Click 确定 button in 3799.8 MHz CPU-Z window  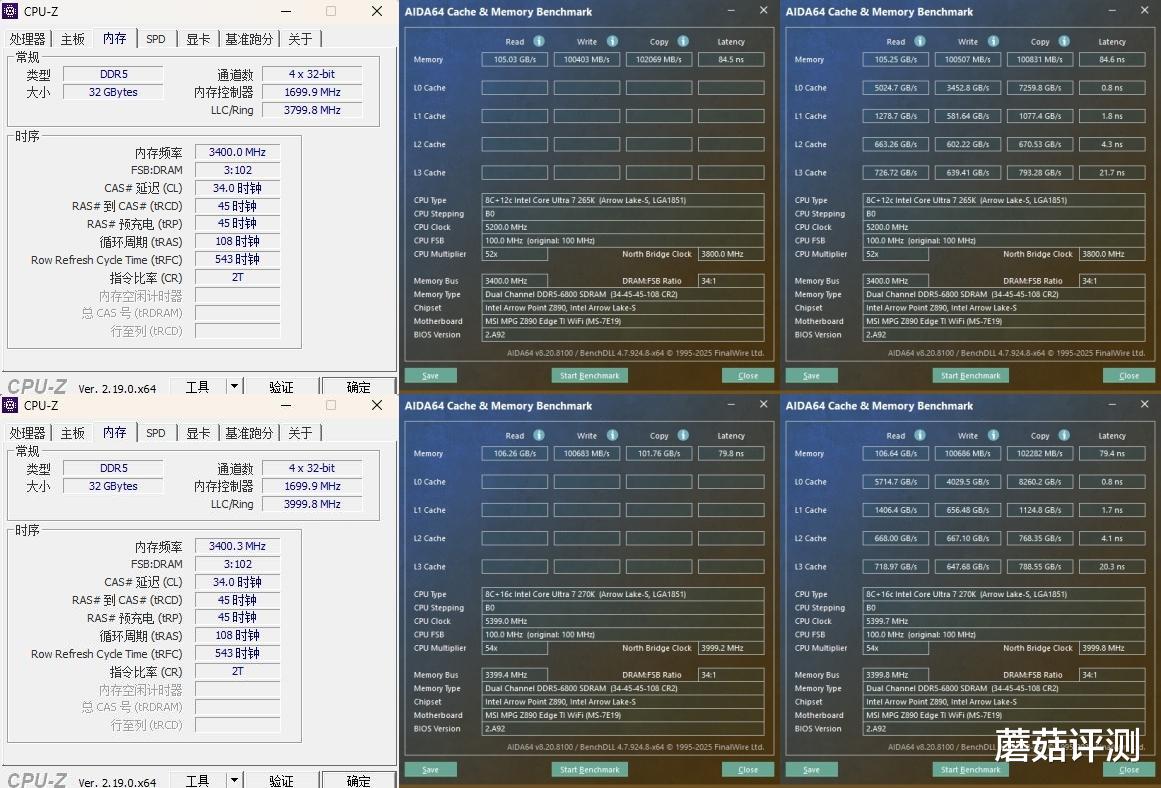pos(358,386)
